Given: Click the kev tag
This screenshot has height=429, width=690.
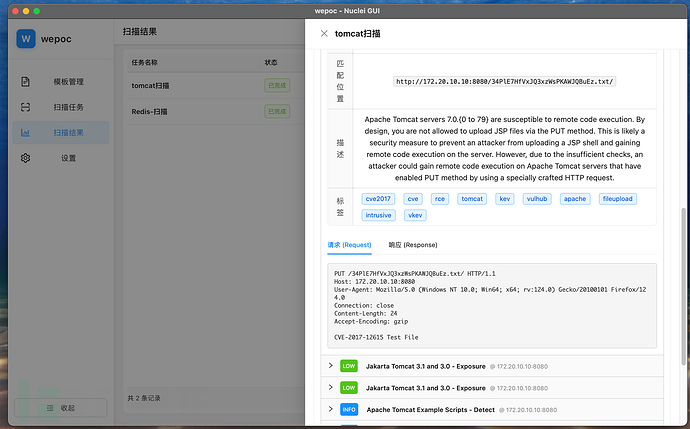Looking at the screenshot, I should [504, 199].
